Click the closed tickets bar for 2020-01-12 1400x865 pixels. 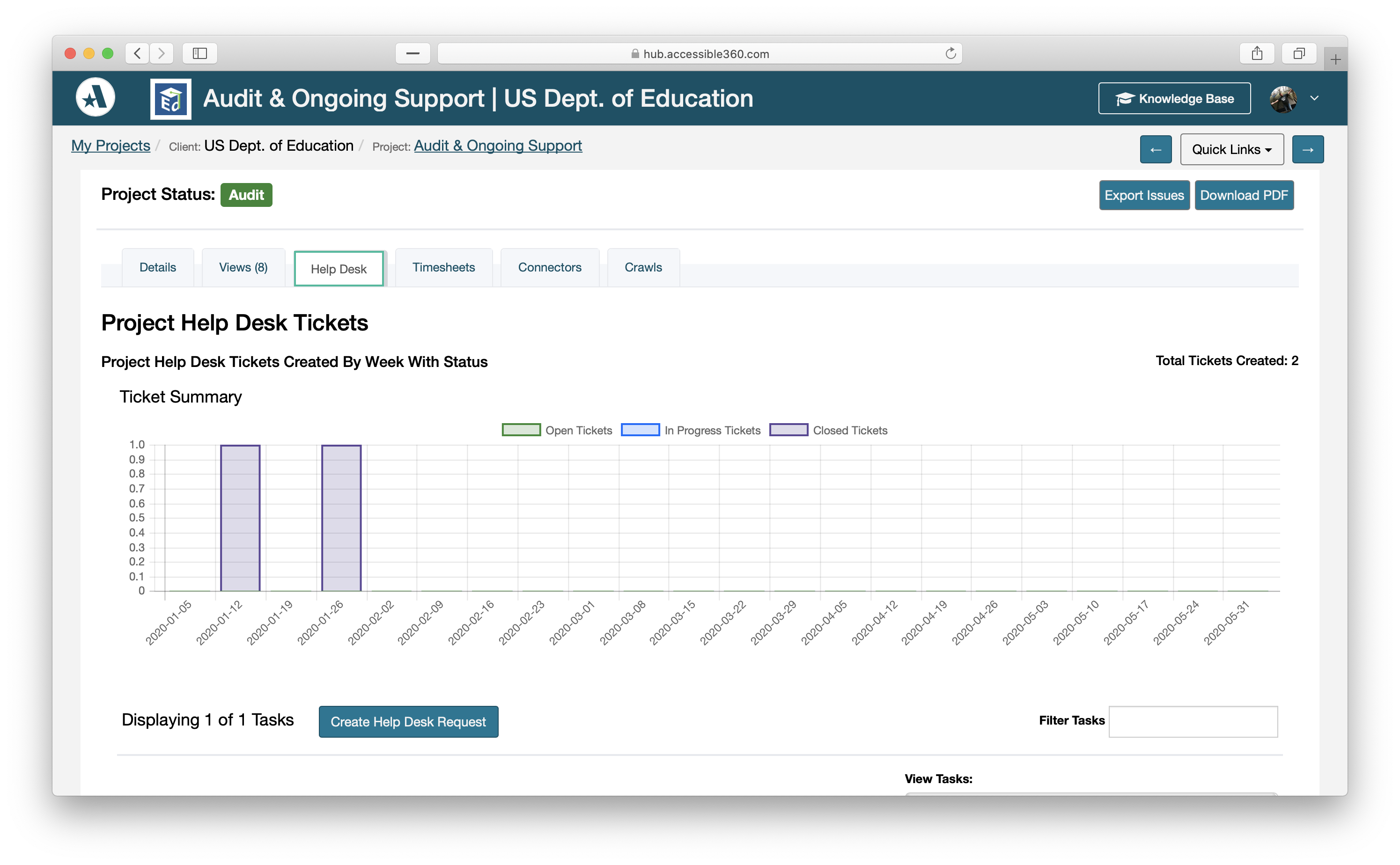point(240,518)
